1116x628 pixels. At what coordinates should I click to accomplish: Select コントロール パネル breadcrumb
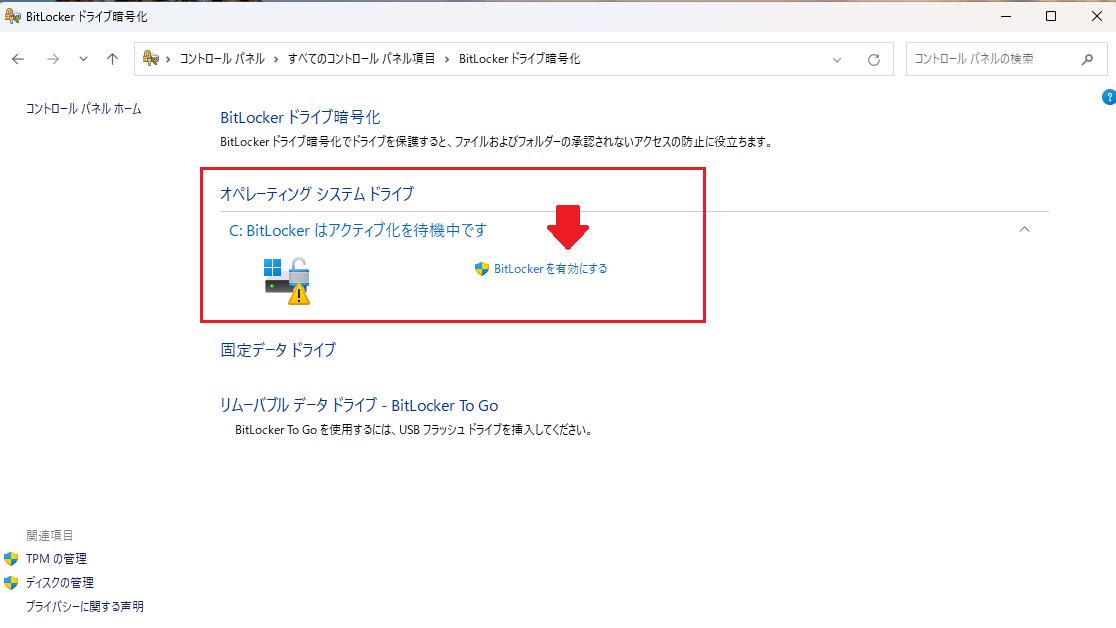(x=221, y=59)
